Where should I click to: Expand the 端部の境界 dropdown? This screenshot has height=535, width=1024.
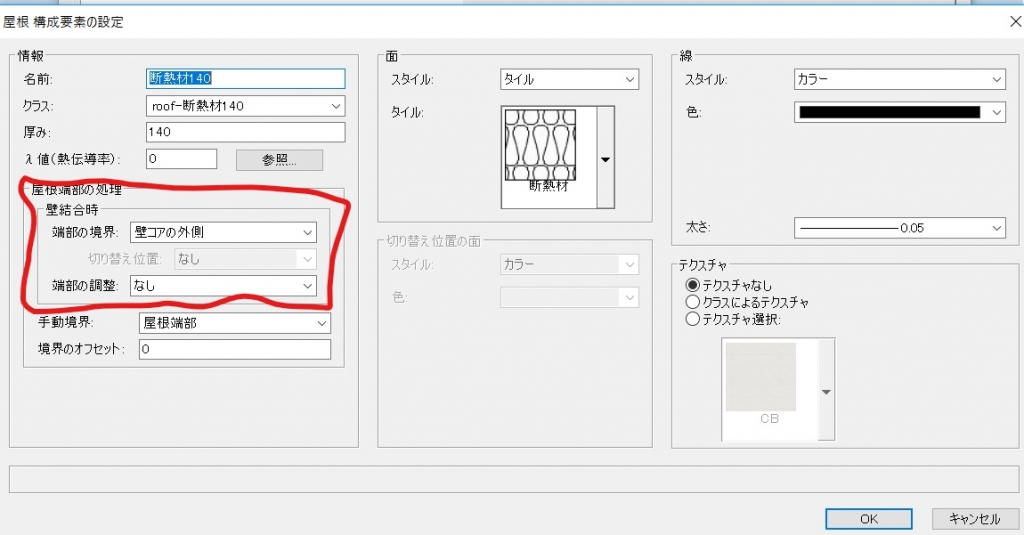pos(222,232)
